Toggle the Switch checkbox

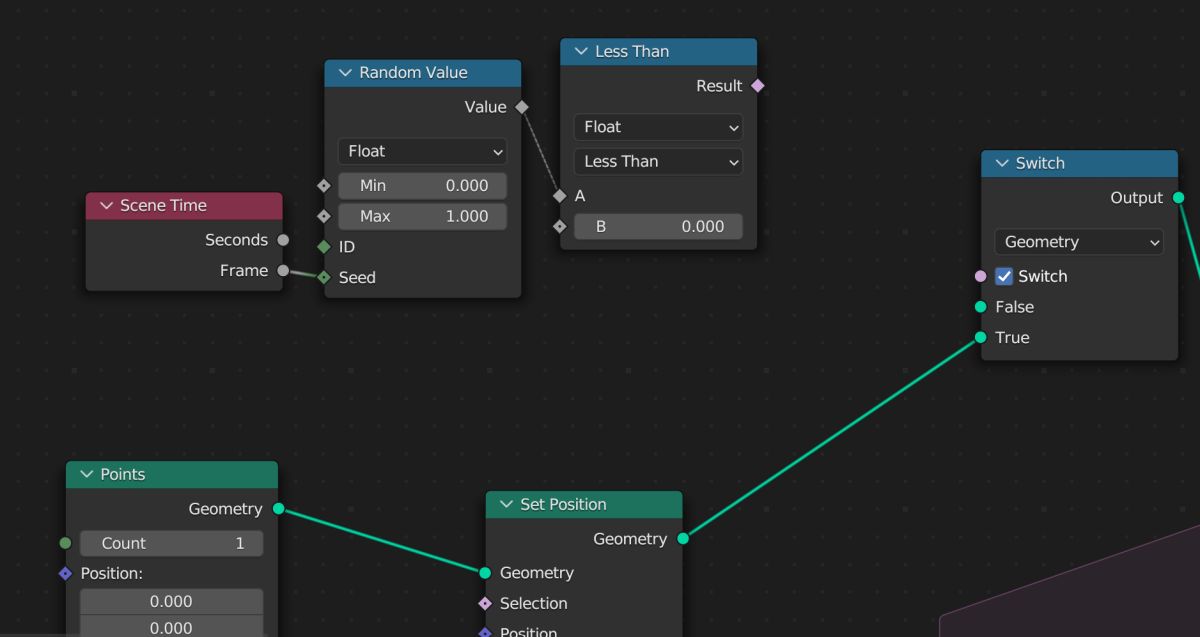pos(1005,277)
